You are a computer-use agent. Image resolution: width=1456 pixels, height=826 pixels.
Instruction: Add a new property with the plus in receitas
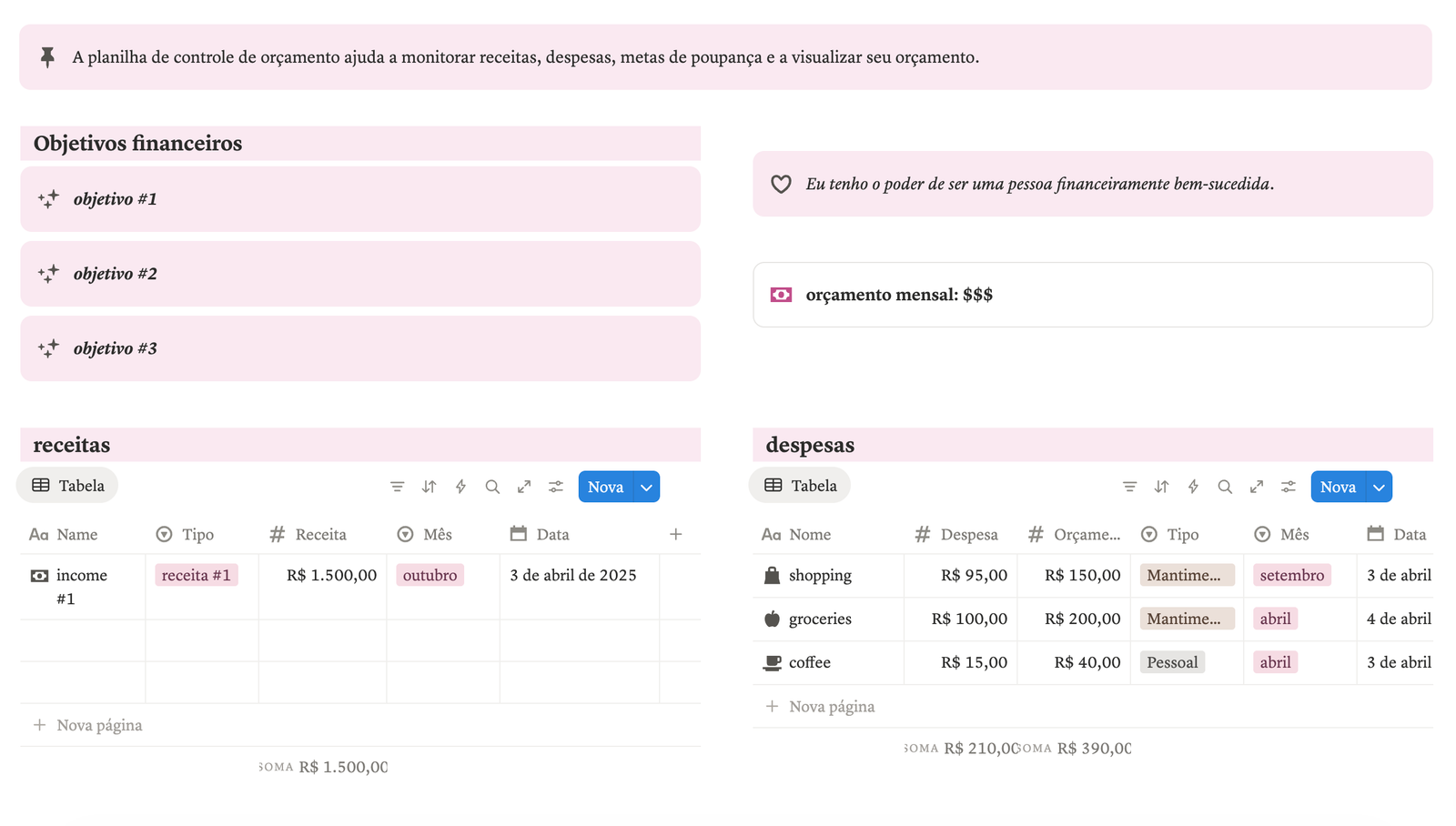[x=676, y=534]
